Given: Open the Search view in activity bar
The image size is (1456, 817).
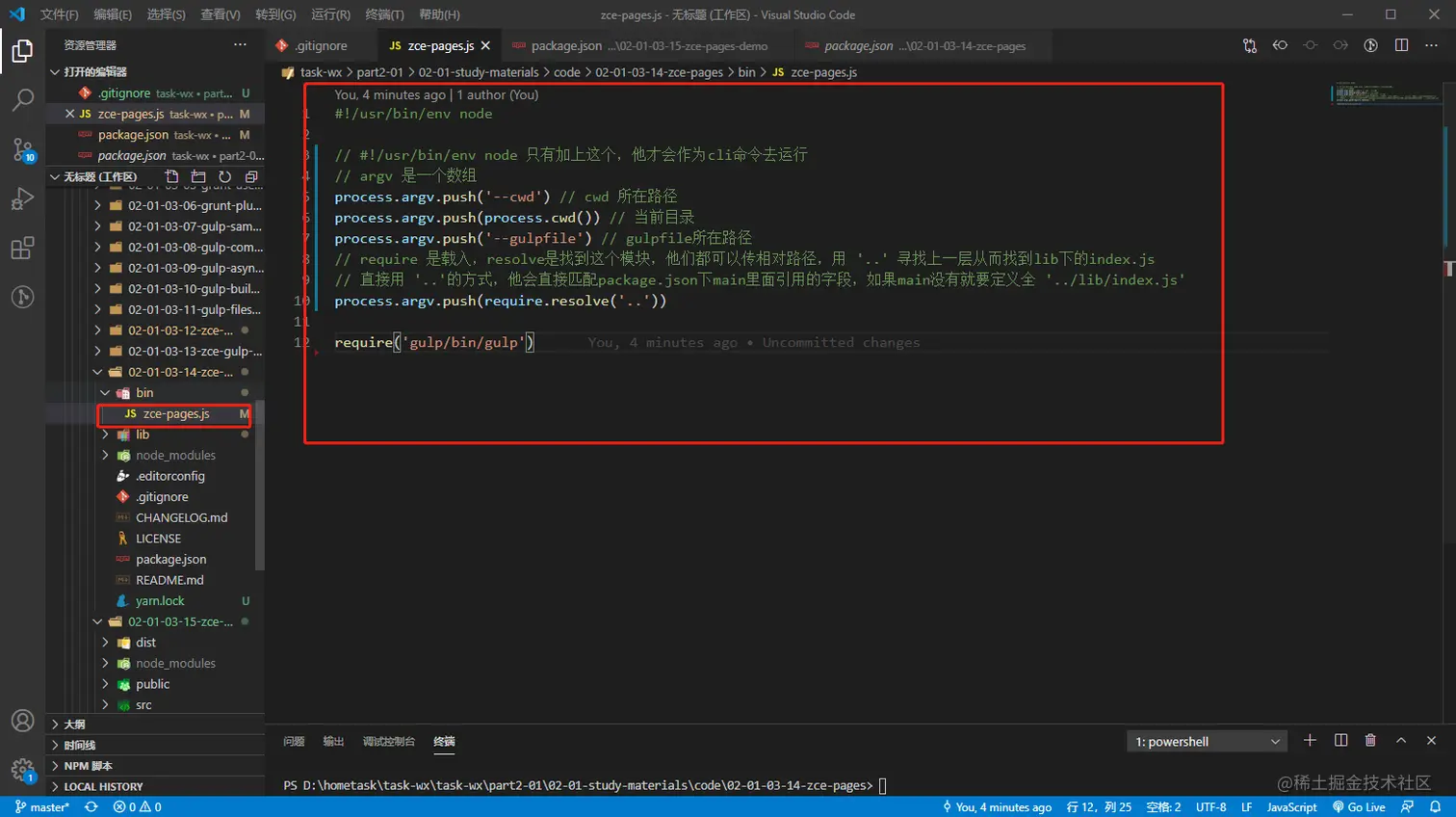Looking at the screenshot, I should click(x=22, y=99).
